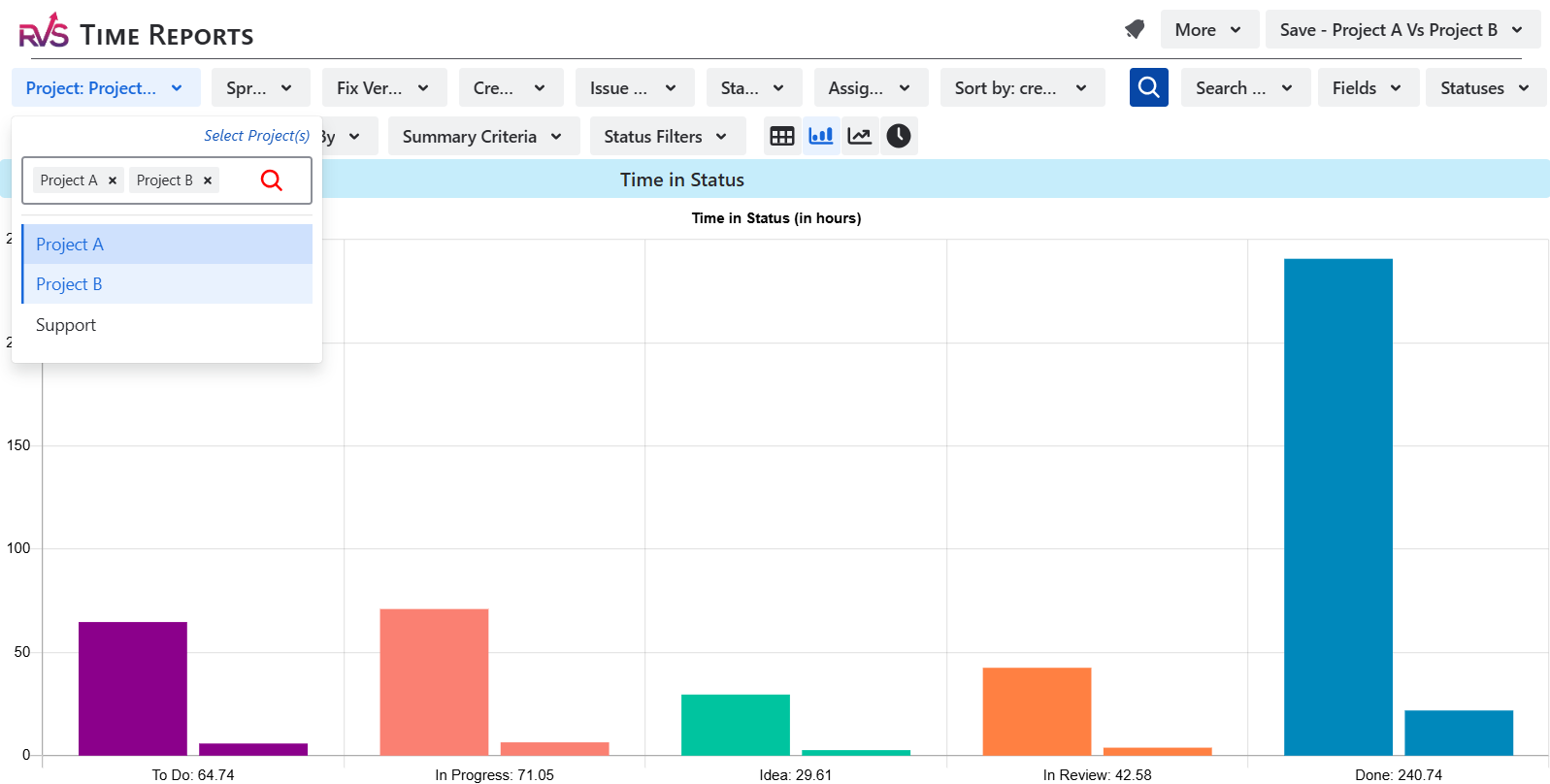The height and width of the screenshot is (784, 1550).
Task: Open the Search ... dropdown
Action: (x=1245, y=87)
